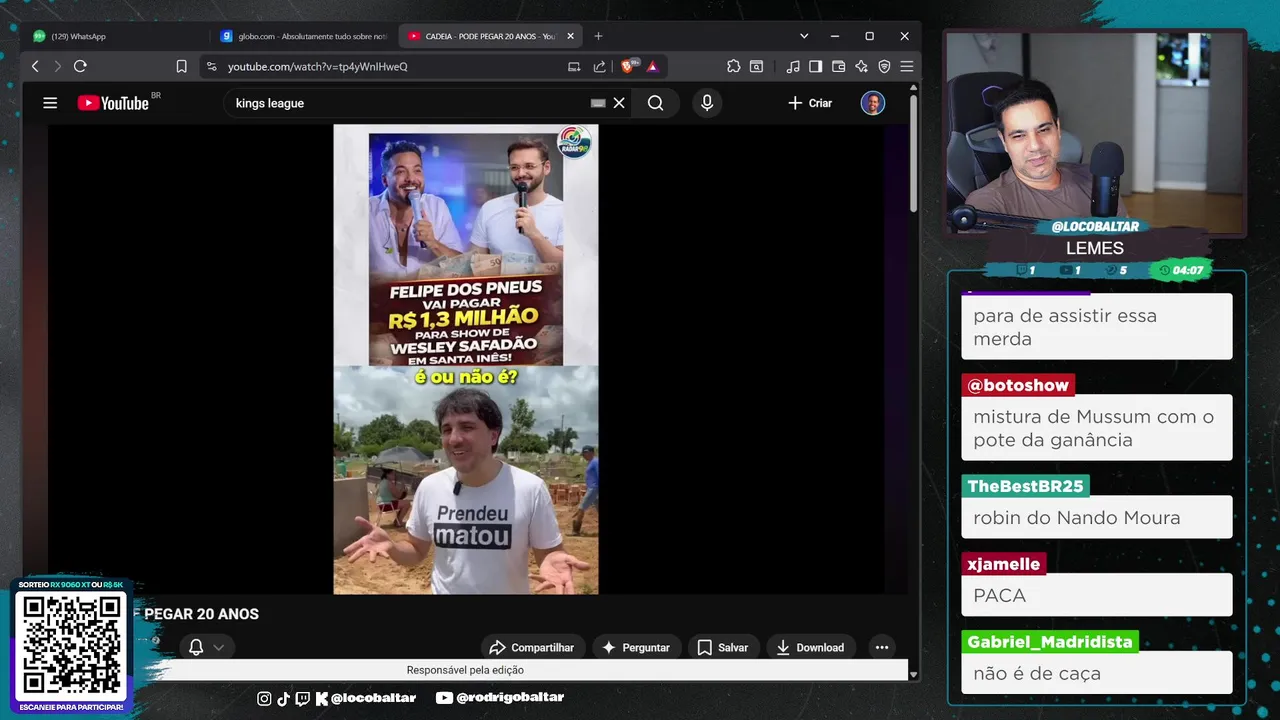Click the Criar create button
This screenshot has height=720, width=1280.
[810, 103]
